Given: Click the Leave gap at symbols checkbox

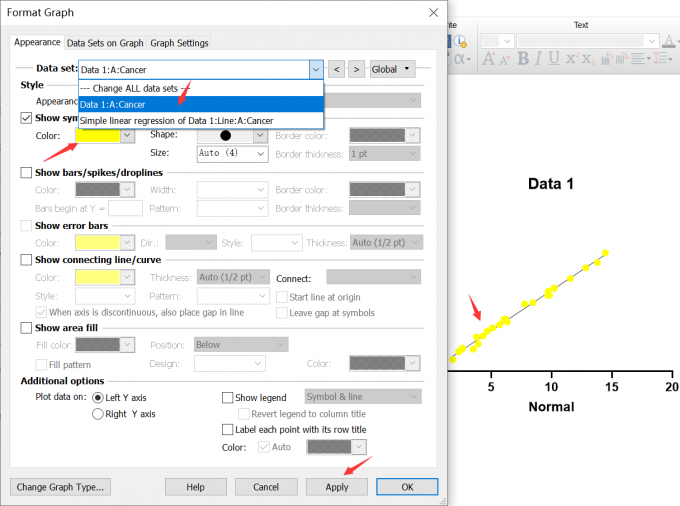Looking at the screenshot, I should [x=282, y=313].
